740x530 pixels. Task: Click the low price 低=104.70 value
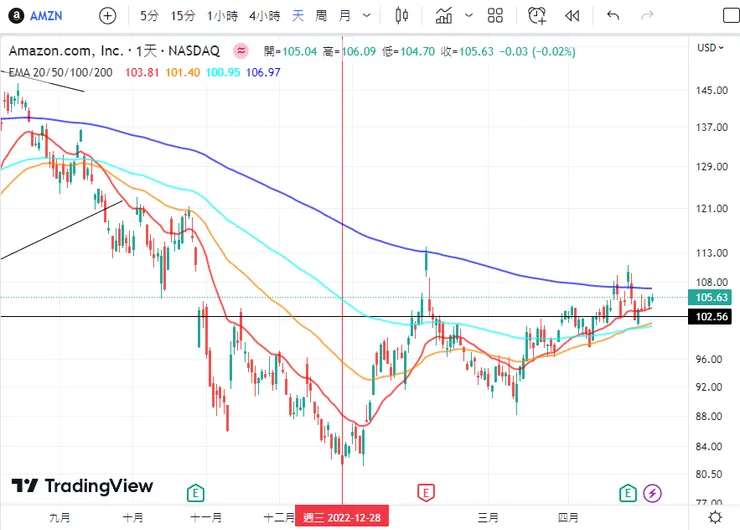tap(408, 51)
